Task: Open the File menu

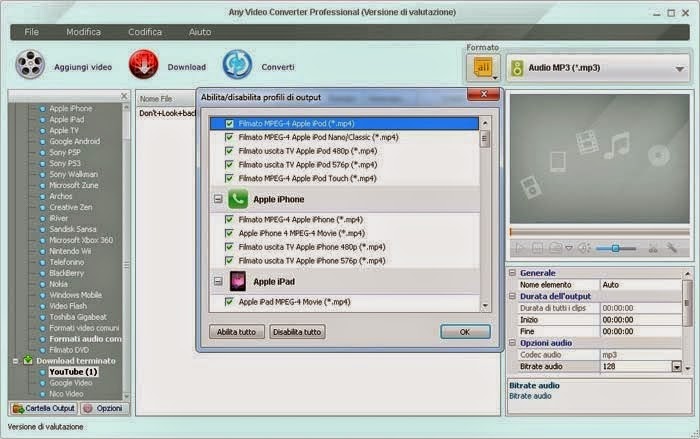Action: [31, 32]
